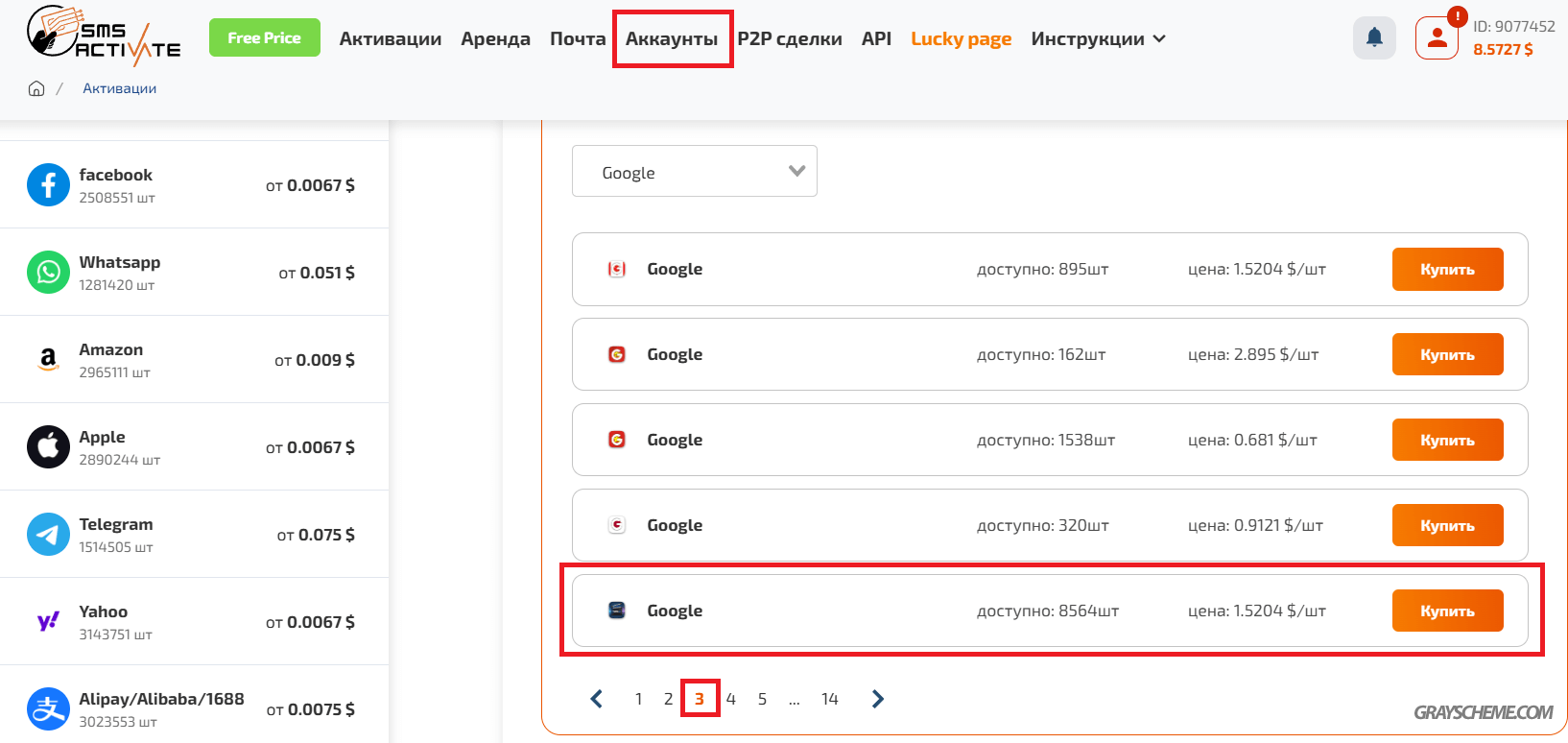1568x743 pixels.
Task: Choose the Telegram service icon
Action: coord(48,535)
